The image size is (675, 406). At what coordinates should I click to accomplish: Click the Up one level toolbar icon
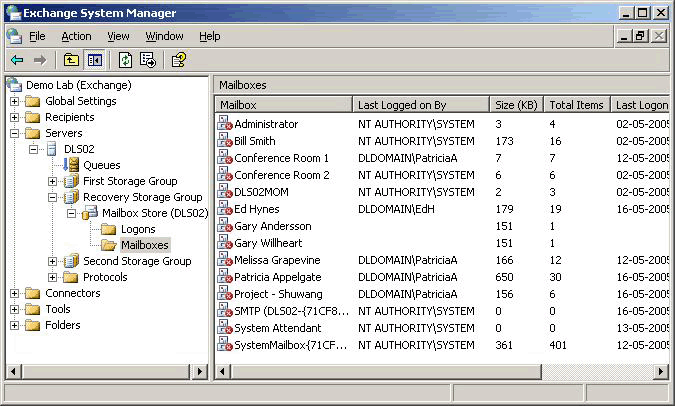point(71,60)
